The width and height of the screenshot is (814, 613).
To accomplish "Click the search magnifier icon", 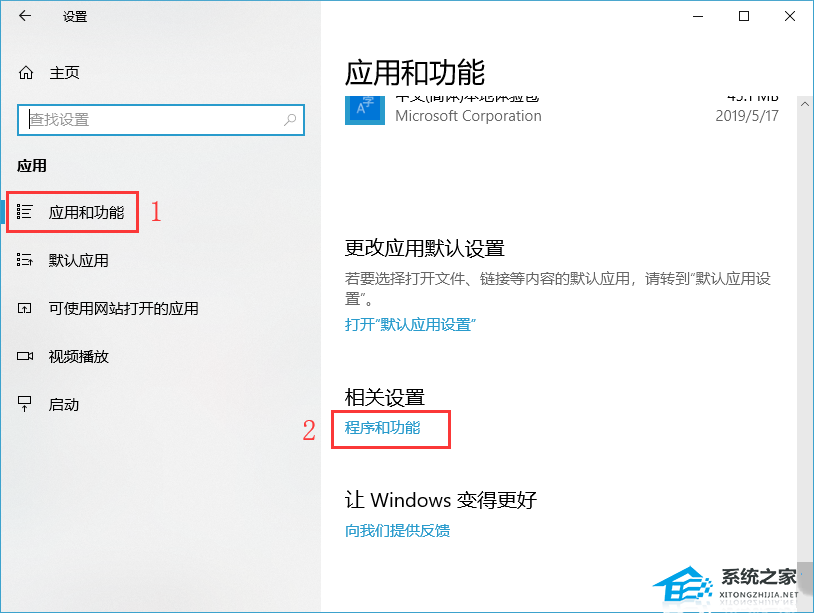I will point(290,120).
